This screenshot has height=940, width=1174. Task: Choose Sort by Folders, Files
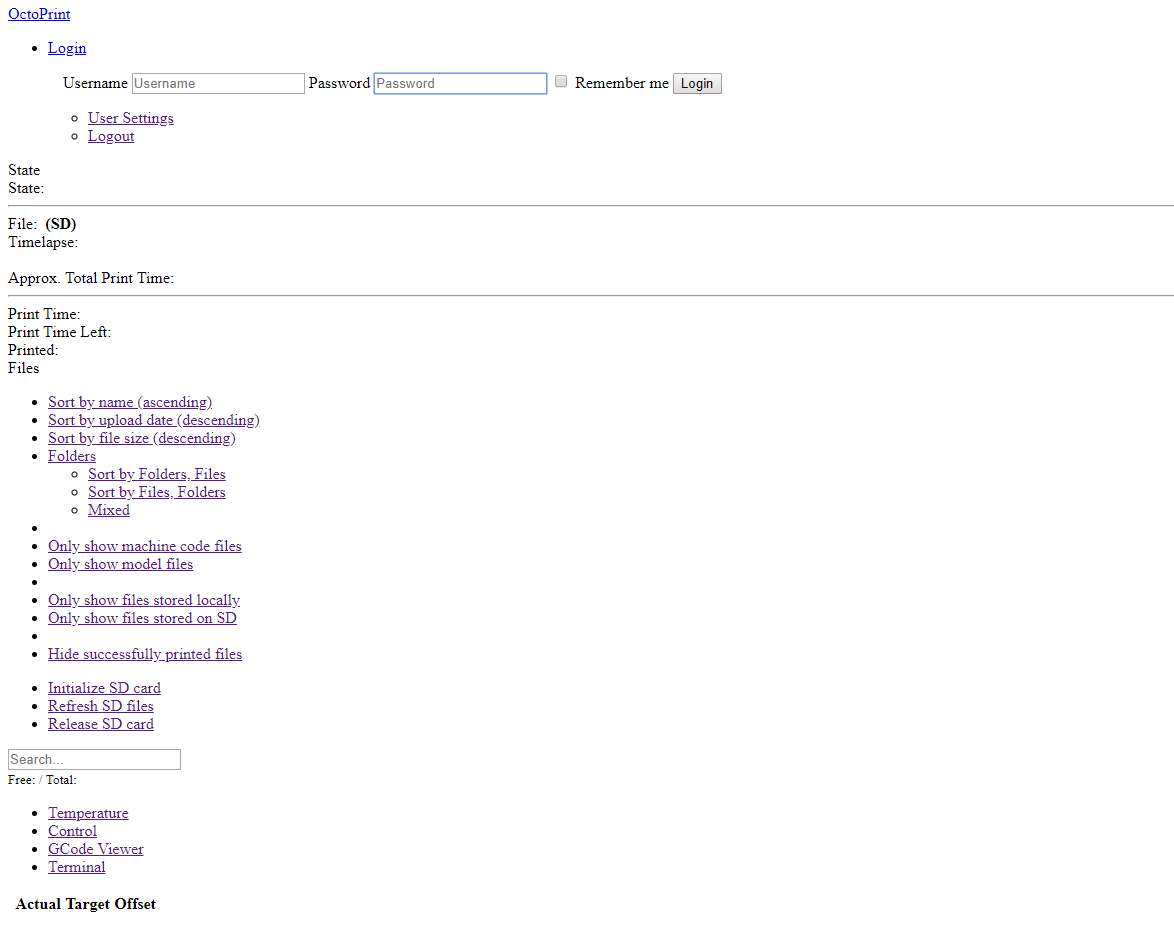(156, 474)
